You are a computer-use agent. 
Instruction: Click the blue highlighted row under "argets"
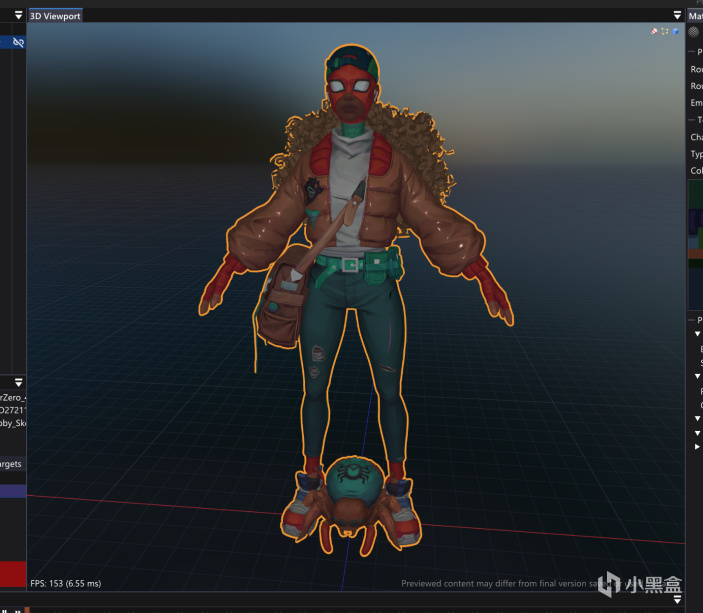[x=13, y=491]
